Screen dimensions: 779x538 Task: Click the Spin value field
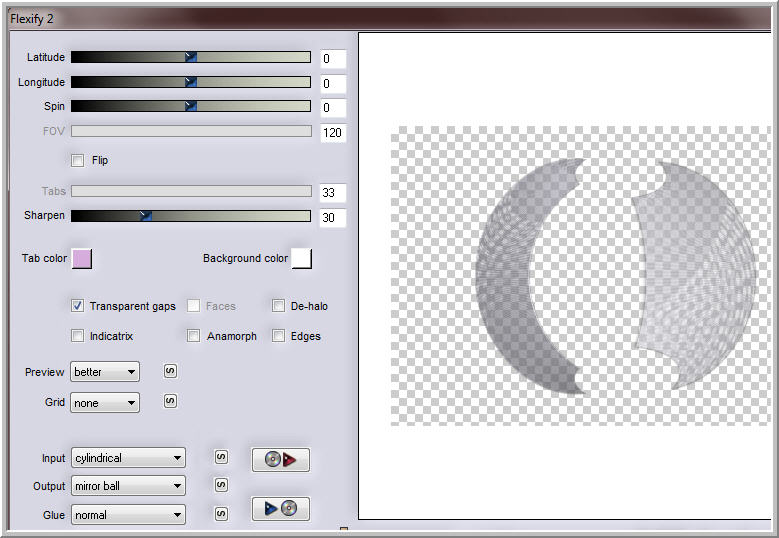[333, 108]
